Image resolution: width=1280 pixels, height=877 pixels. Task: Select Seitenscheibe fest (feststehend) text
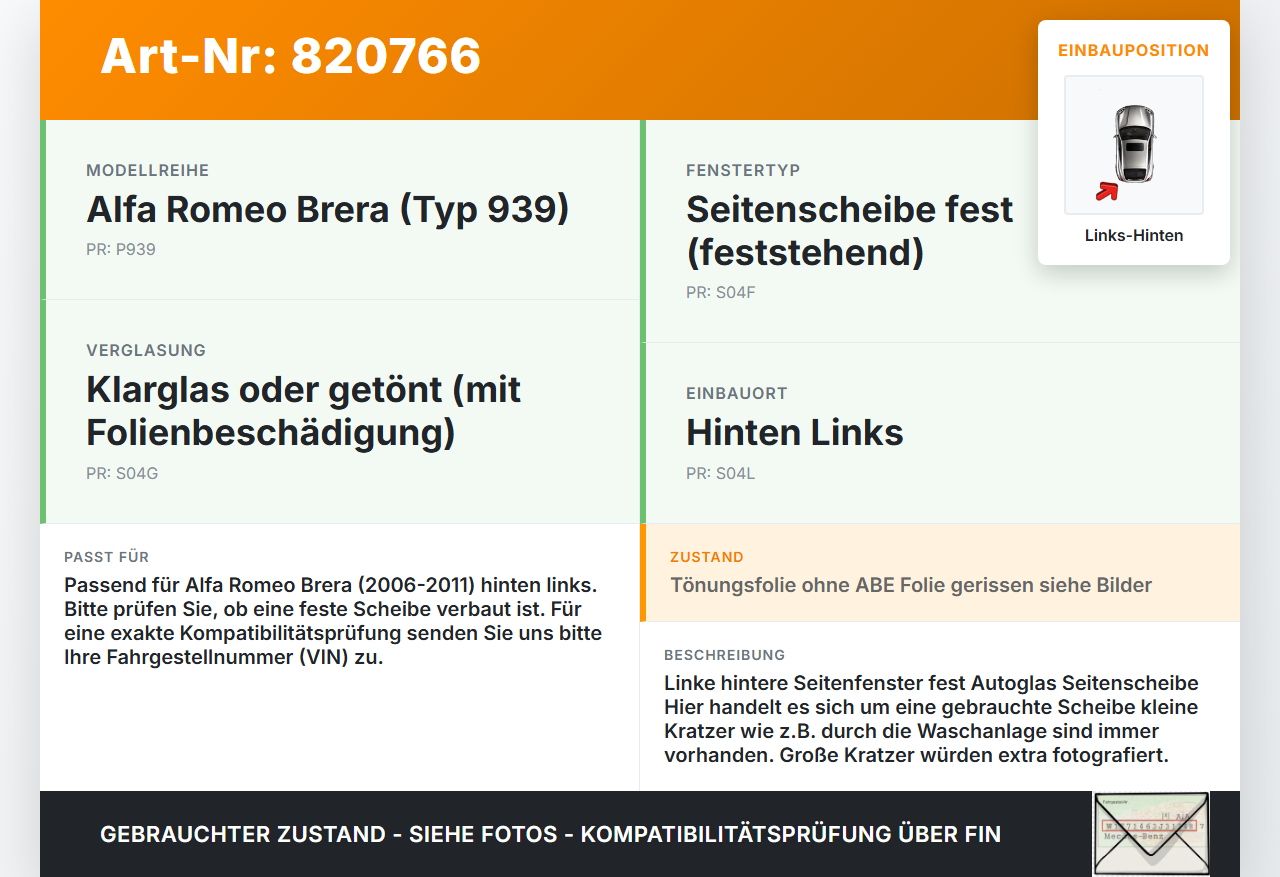pyautogui.click(x=850, y=230)
